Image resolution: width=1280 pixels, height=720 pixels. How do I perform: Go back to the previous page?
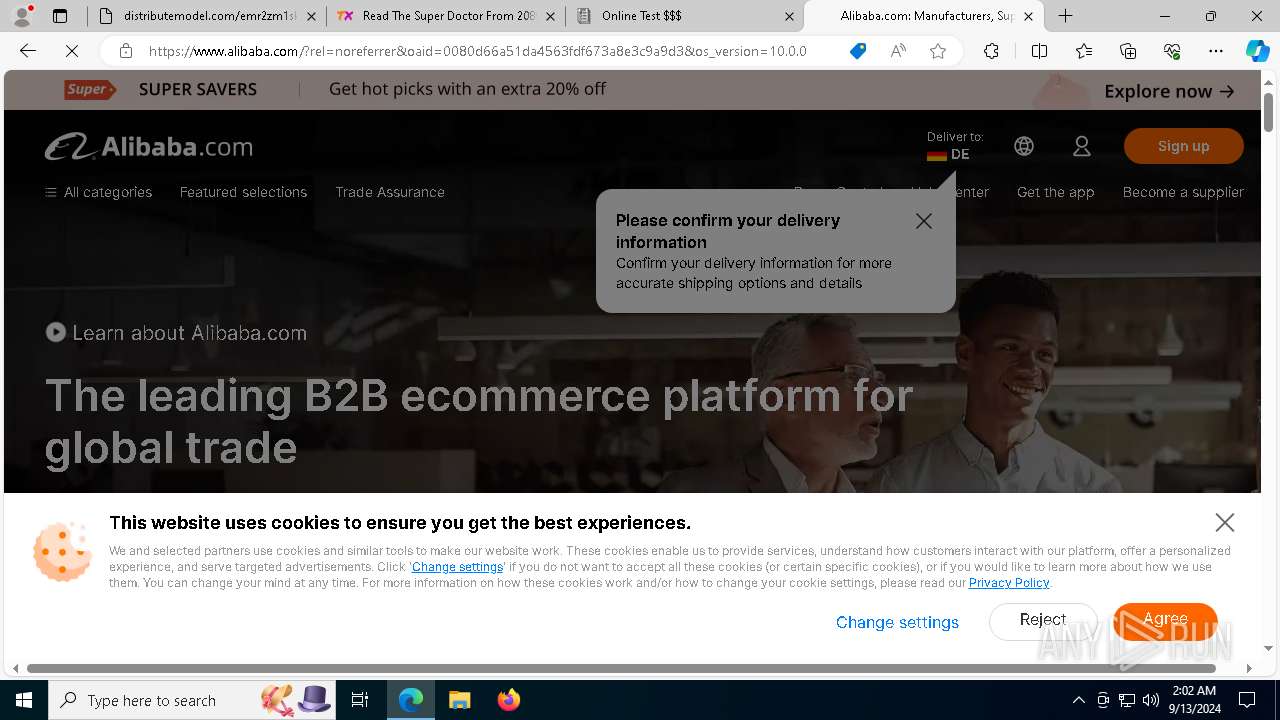pos(28,51)
